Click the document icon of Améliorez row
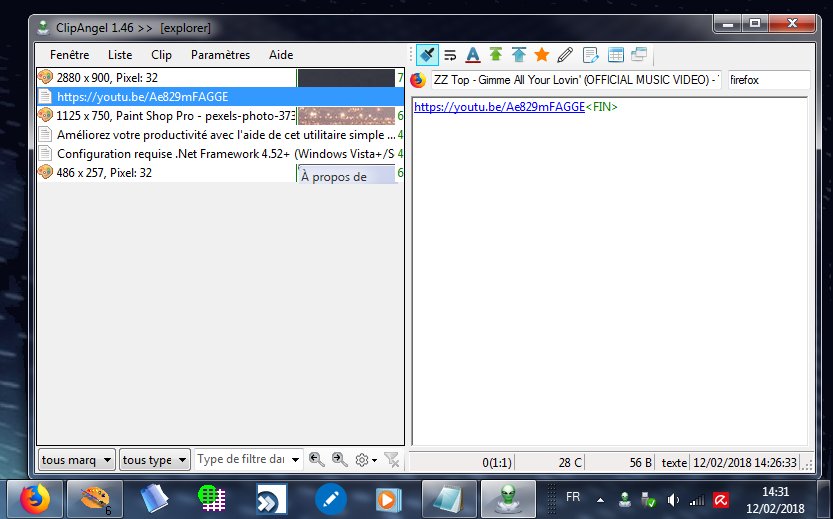The image size is (833, 519). [46, 135]
